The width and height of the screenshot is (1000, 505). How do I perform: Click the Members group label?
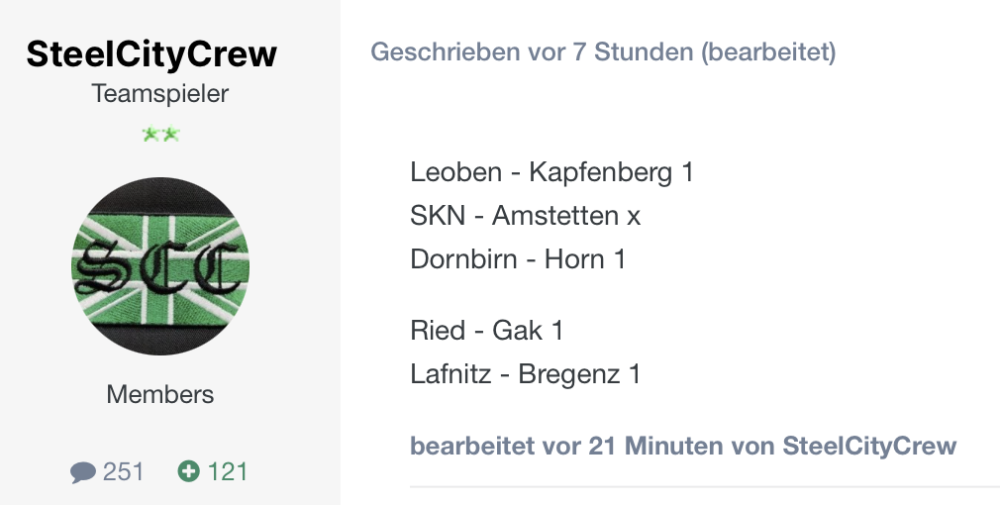[160, 394]
